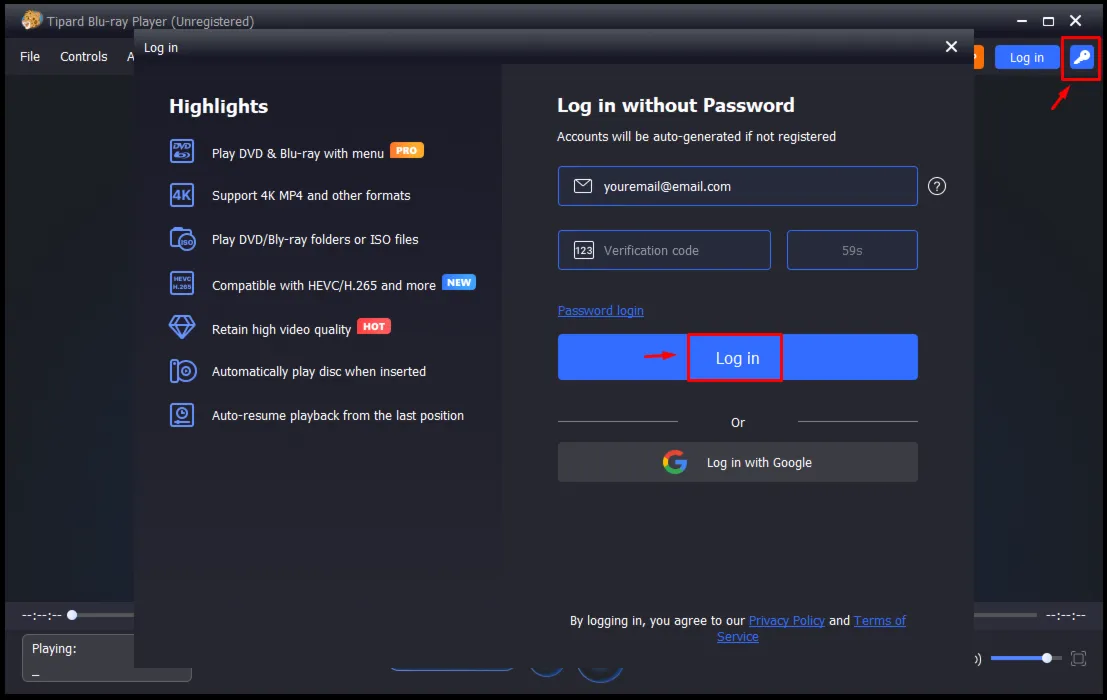Click the NEW badge next to HEVC feature
This screenshot has height=700, width=1107.
tap(459, 282)
